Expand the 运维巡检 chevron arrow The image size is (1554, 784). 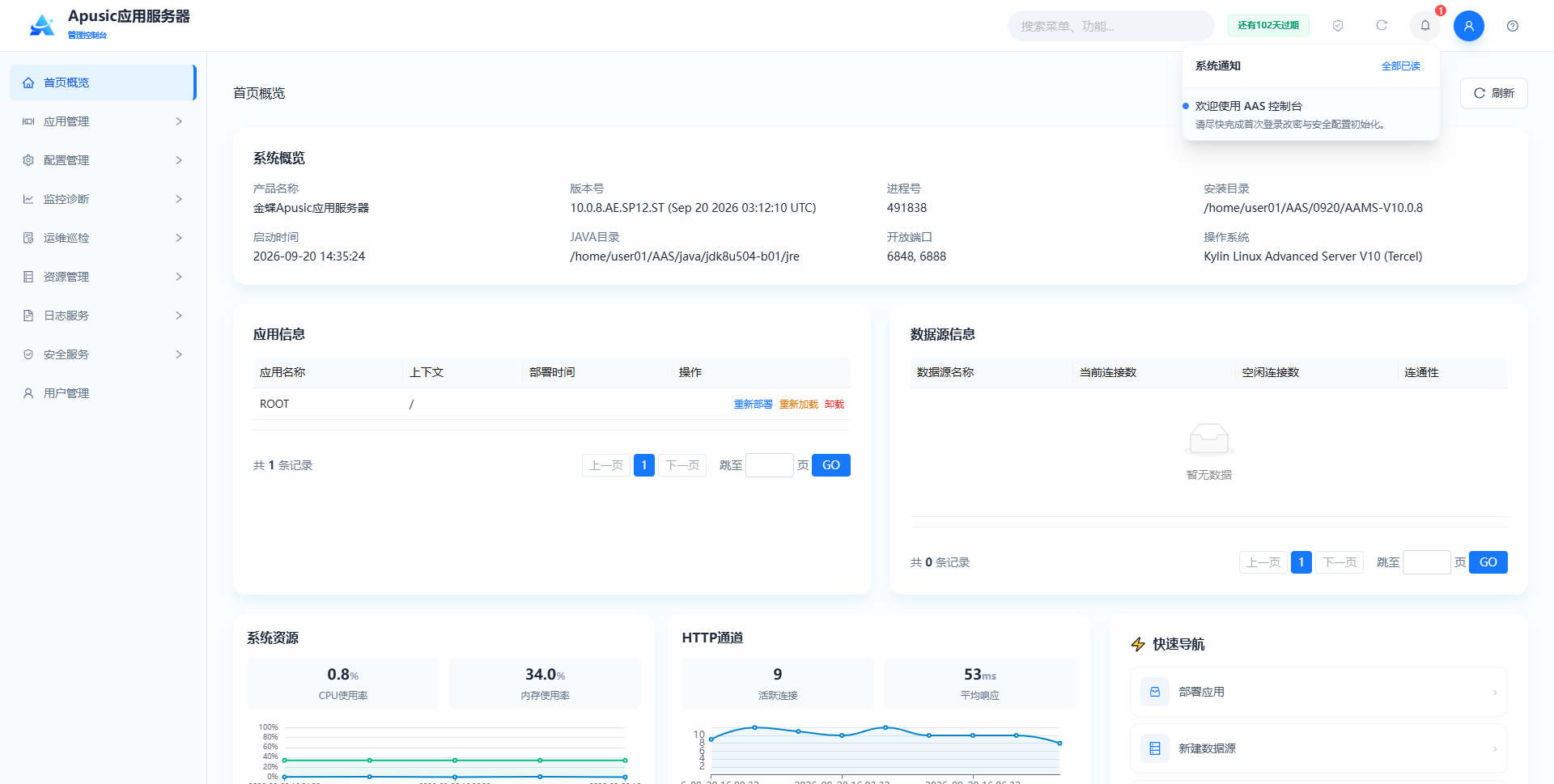tap(179, 238)
